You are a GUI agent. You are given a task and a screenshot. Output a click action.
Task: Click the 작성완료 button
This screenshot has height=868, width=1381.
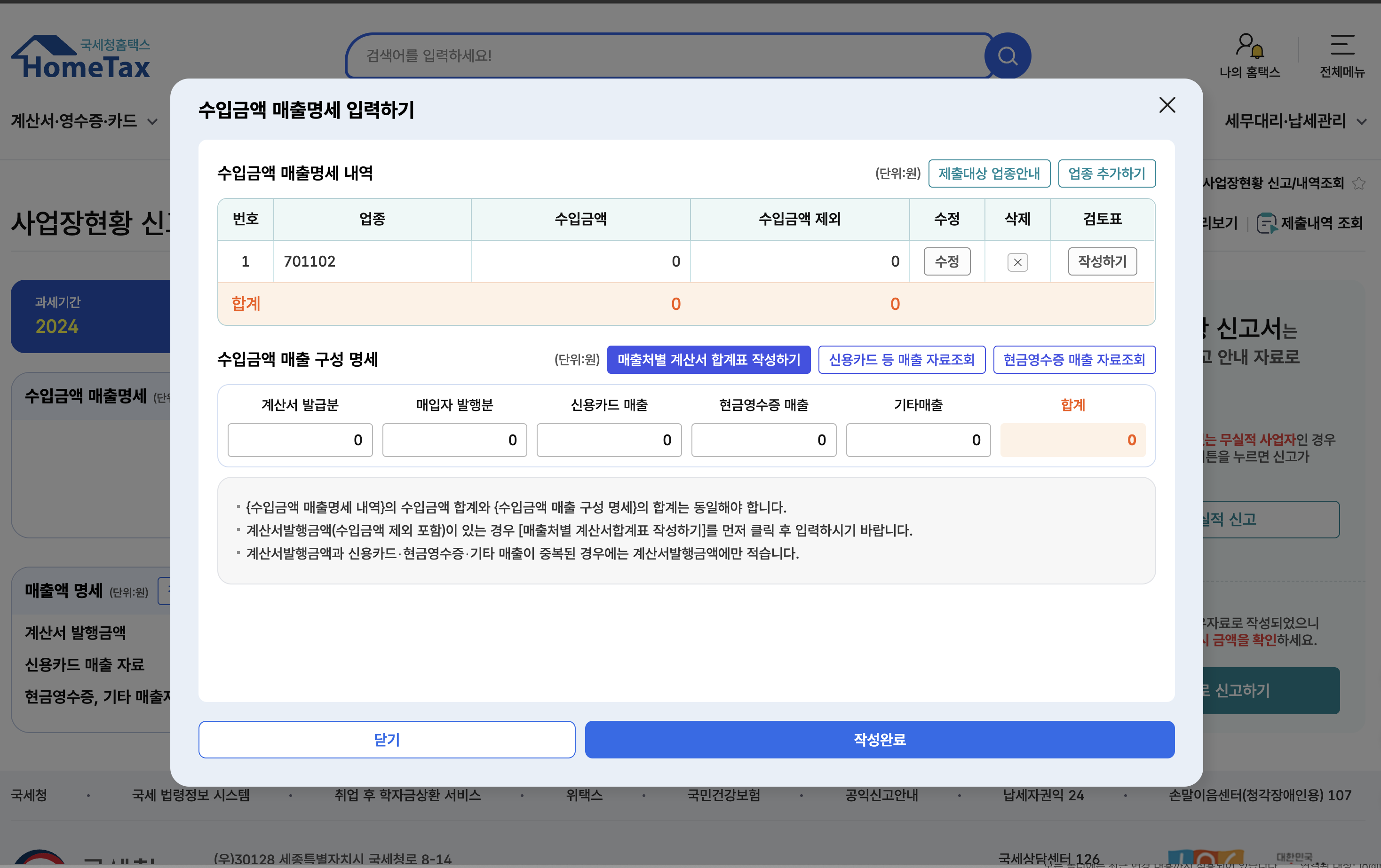(879, 740)
